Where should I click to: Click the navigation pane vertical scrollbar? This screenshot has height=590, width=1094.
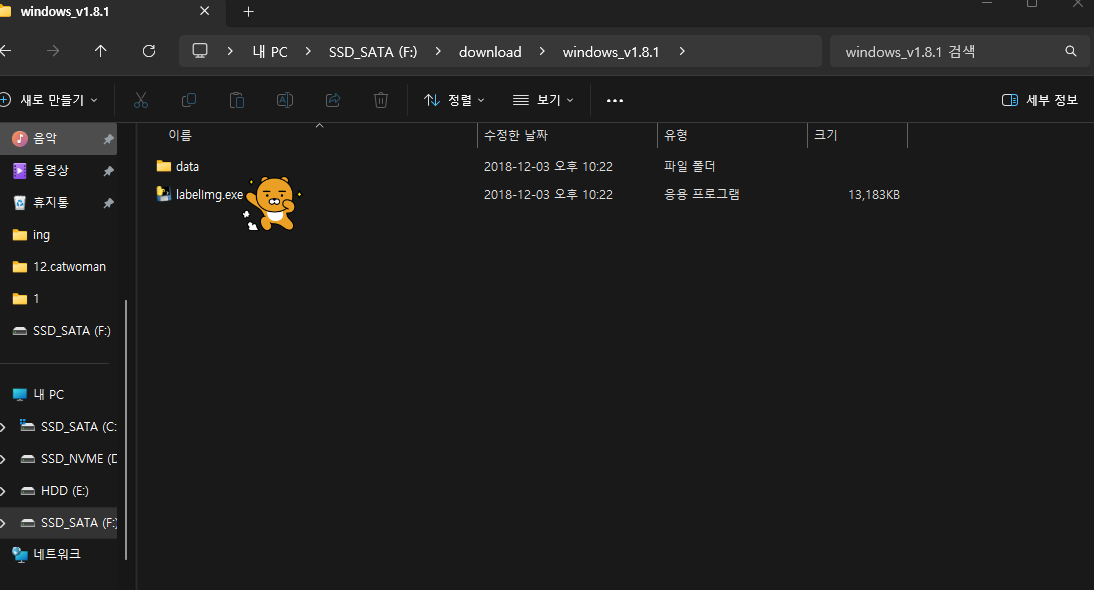pos(126,430)
